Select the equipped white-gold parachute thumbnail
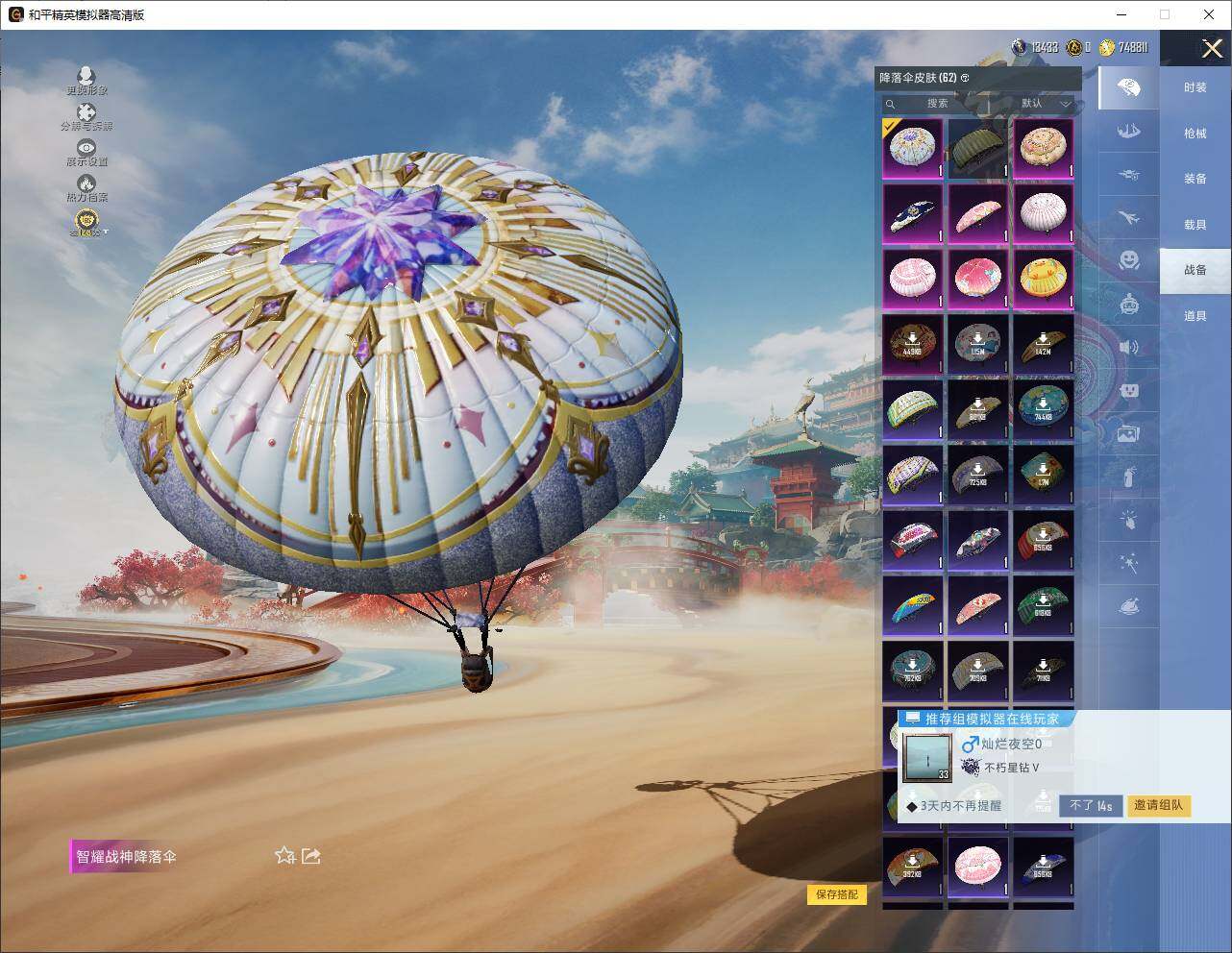1232x953 pixels. [913, 148]
